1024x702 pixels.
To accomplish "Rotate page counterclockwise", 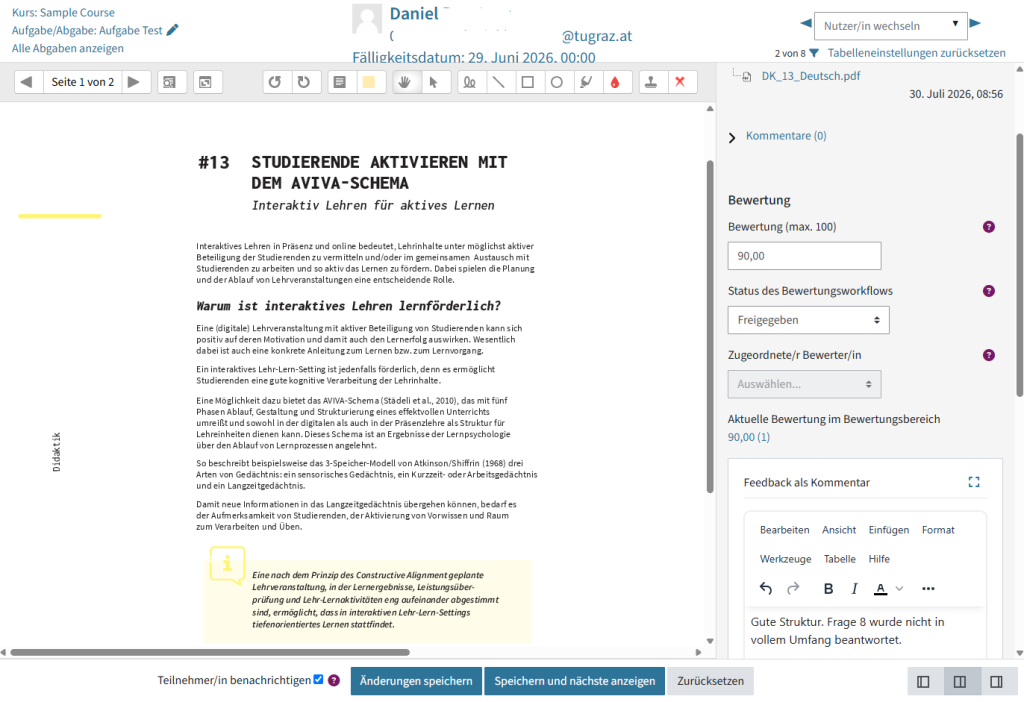I will point(275,82).
